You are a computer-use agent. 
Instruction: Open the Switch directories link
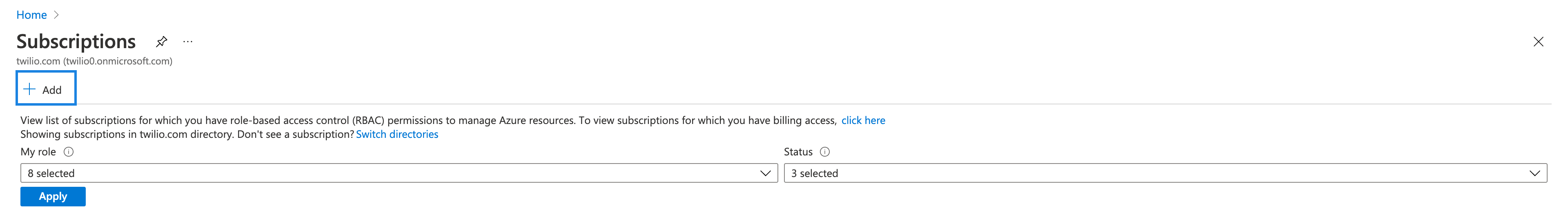tap(397, 135)
